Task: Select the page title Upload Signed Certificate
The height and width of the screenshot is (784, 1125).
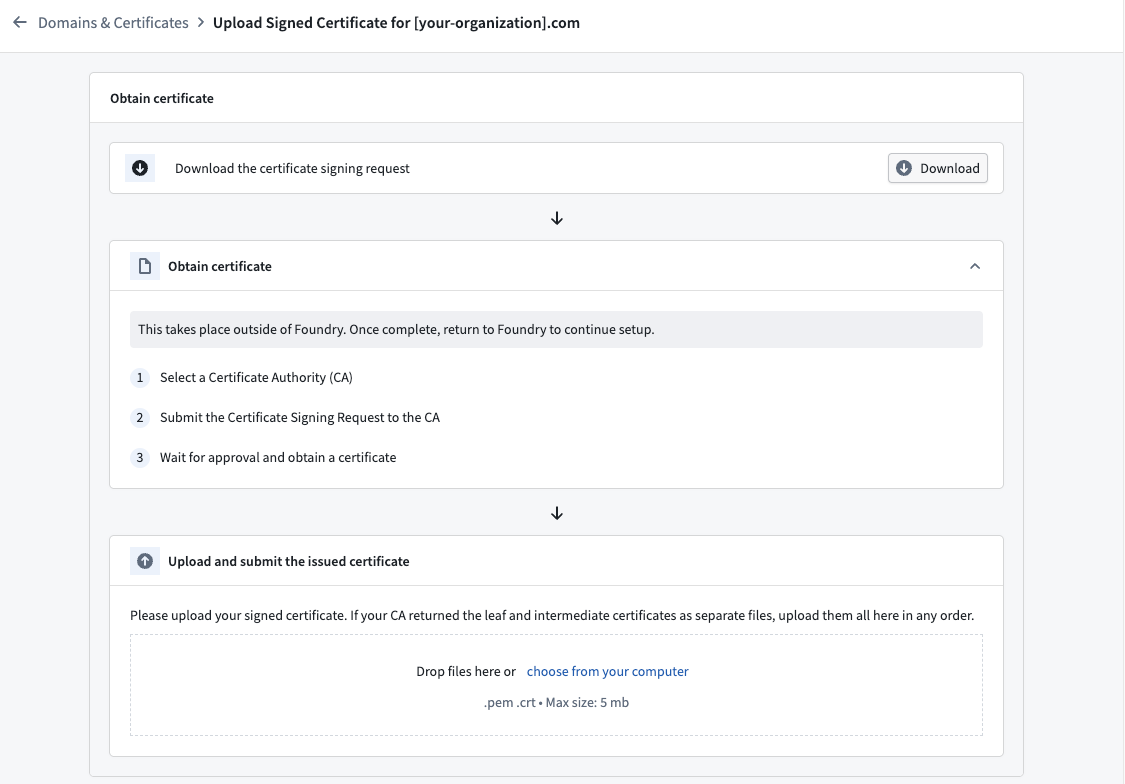Action: point(396,22)
